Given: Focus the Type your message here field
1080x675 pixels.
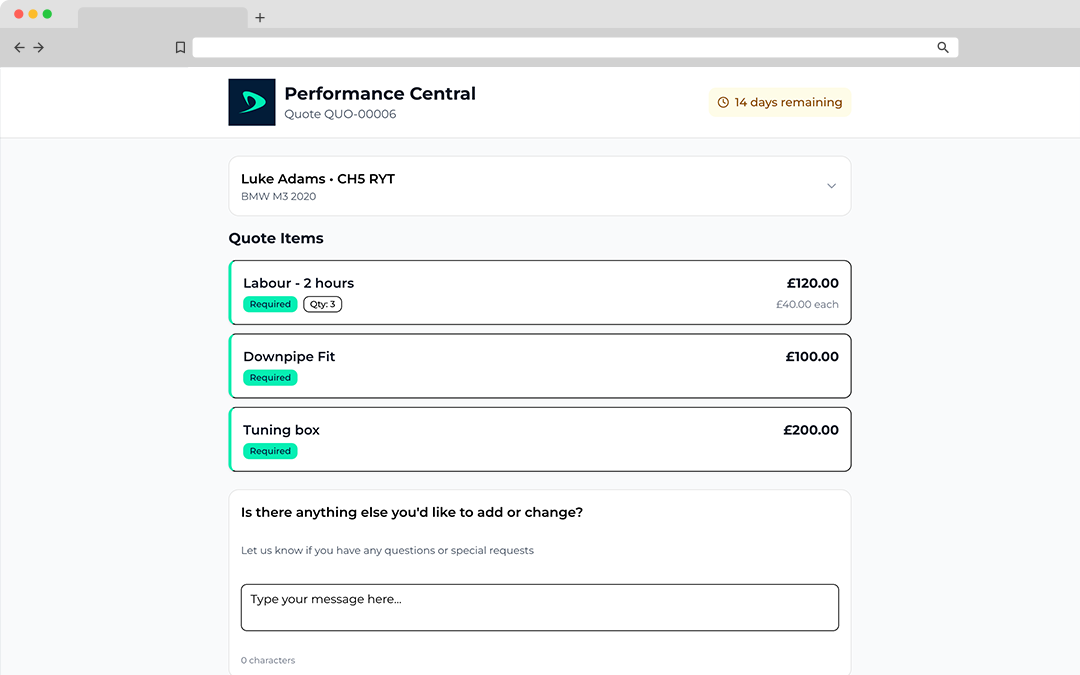Looking at the screenshot, I should 540,607.
